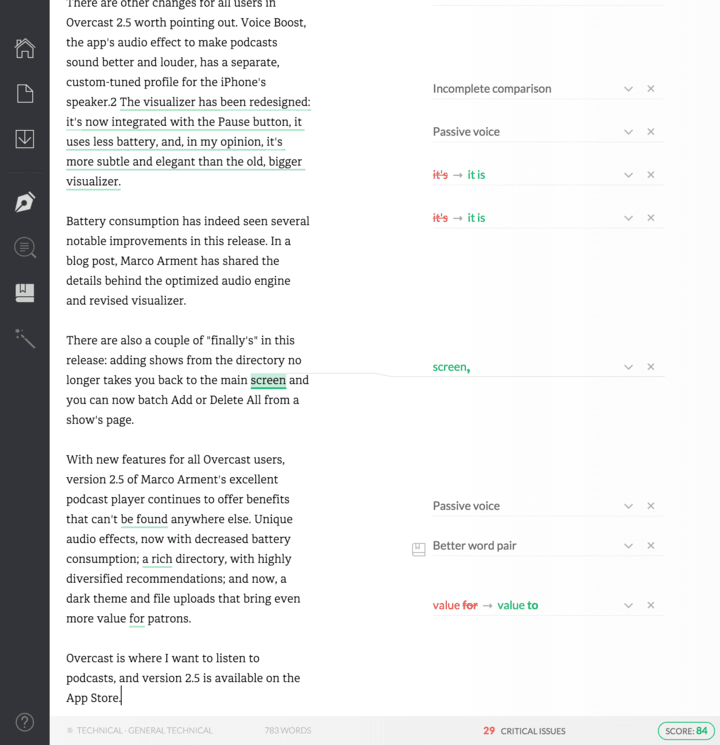Click the Score: 84 badge

coord(686,731)
